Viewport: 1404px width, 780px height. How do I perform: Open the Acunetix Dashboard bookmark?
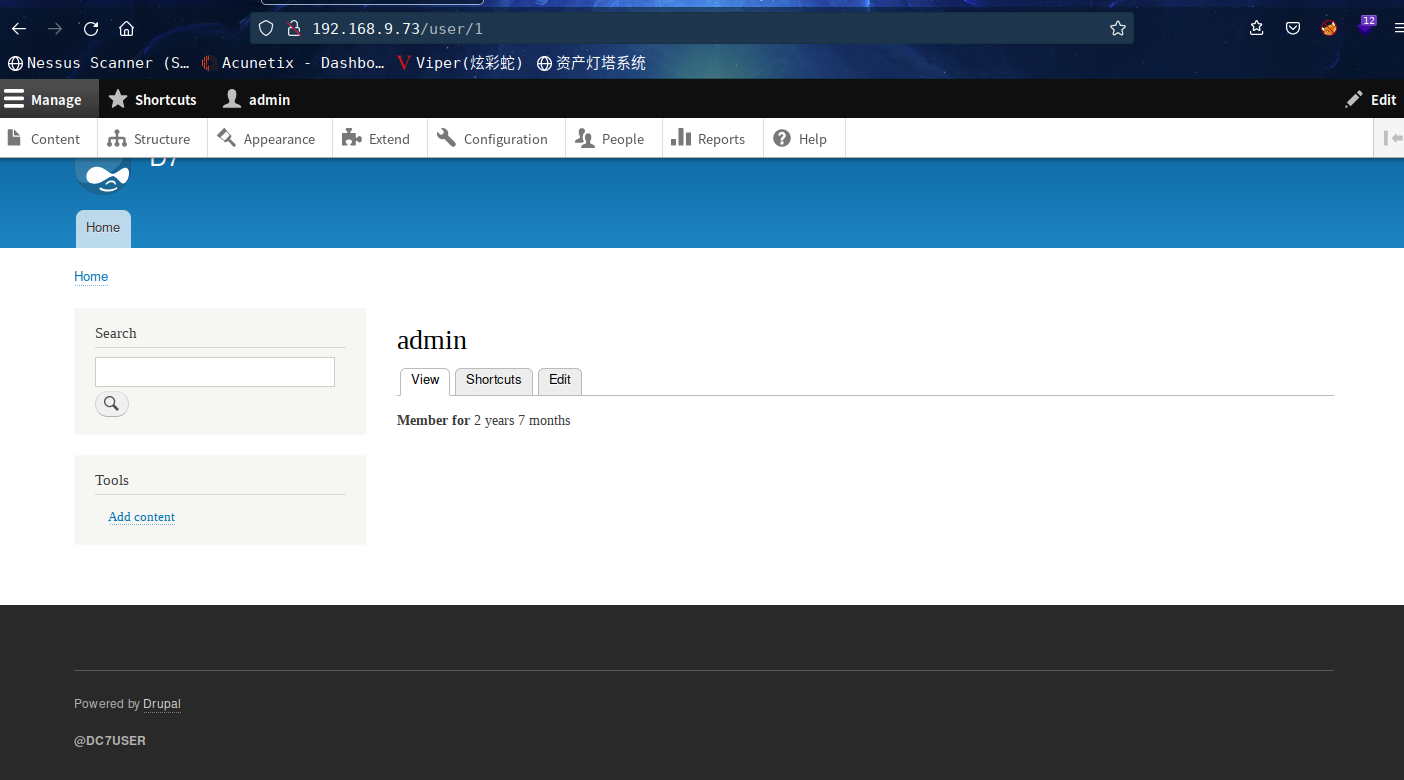coord(293,63)
